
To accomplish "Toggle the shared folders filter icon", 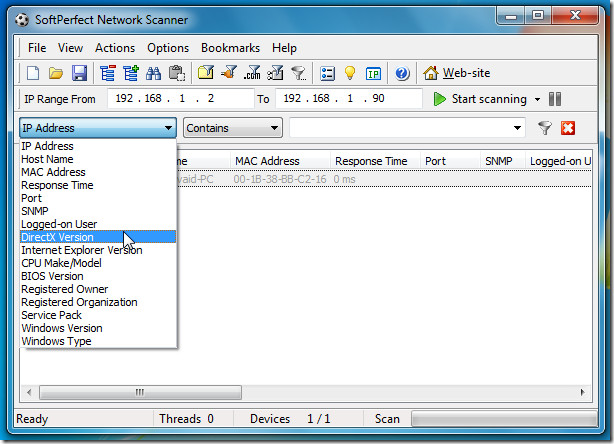I will (206, 73).
